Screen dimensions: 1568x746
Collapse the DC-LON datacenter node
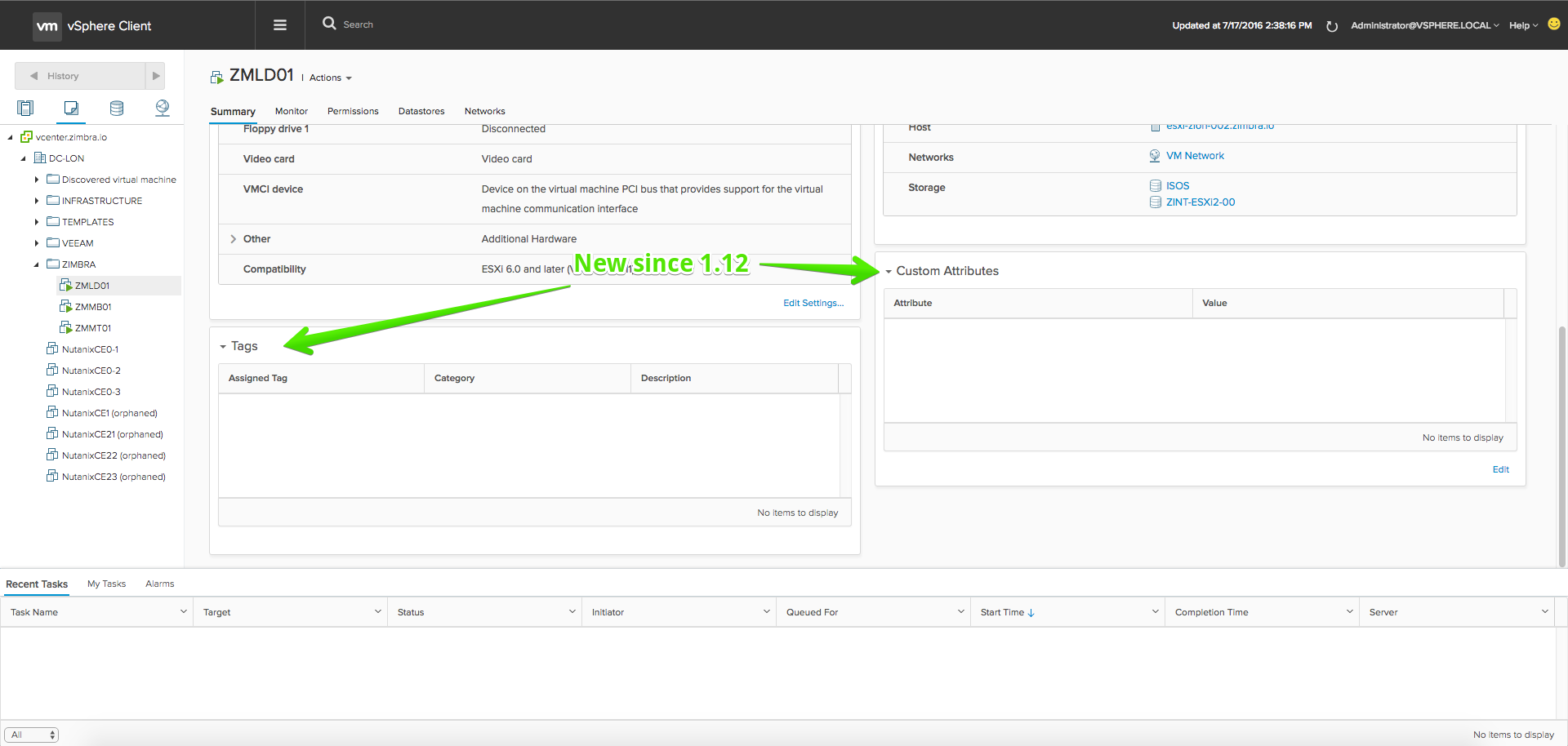tap(23, 159)
